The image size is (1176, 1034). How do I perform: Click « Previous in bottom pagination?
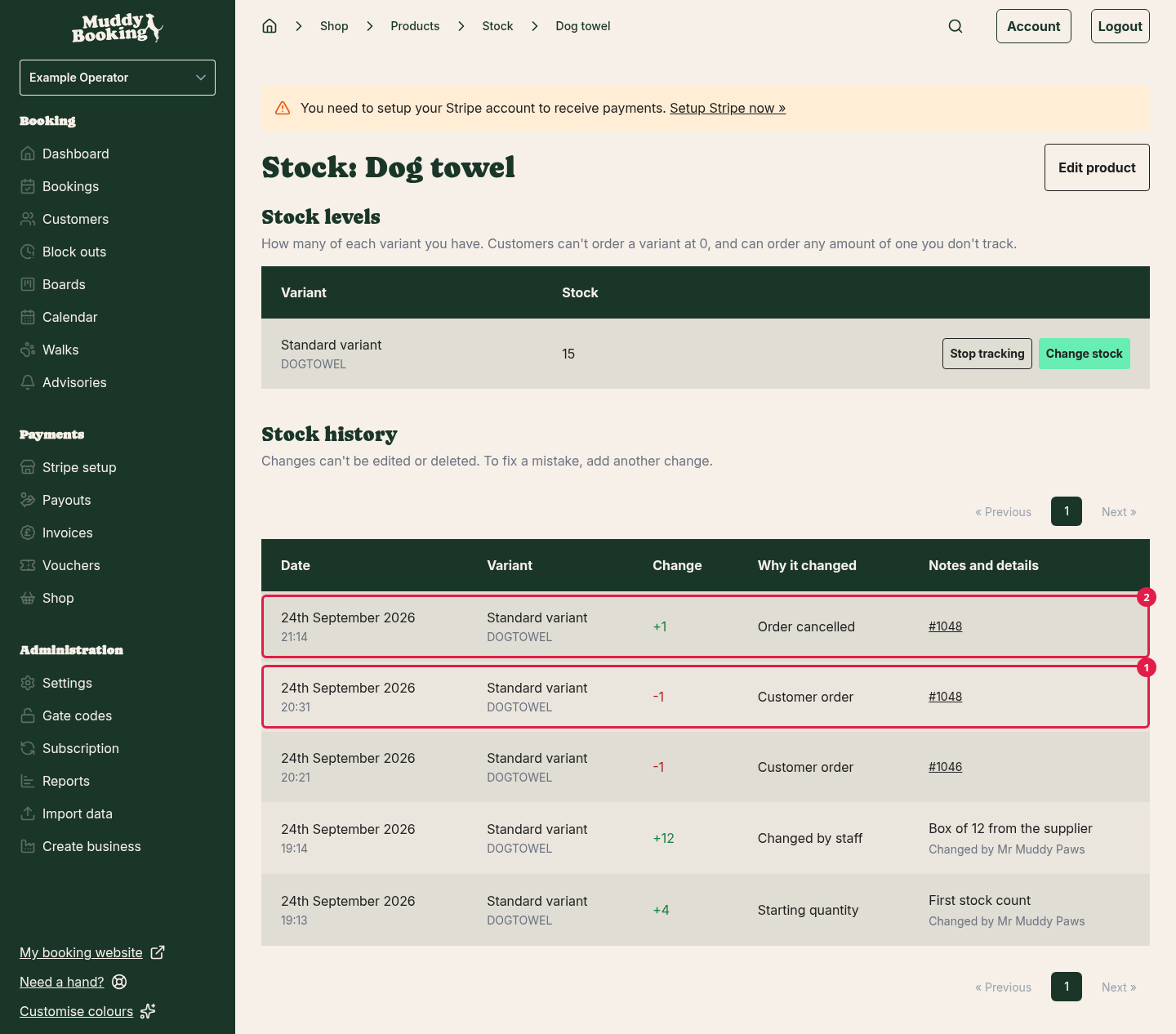point(1003,987)
